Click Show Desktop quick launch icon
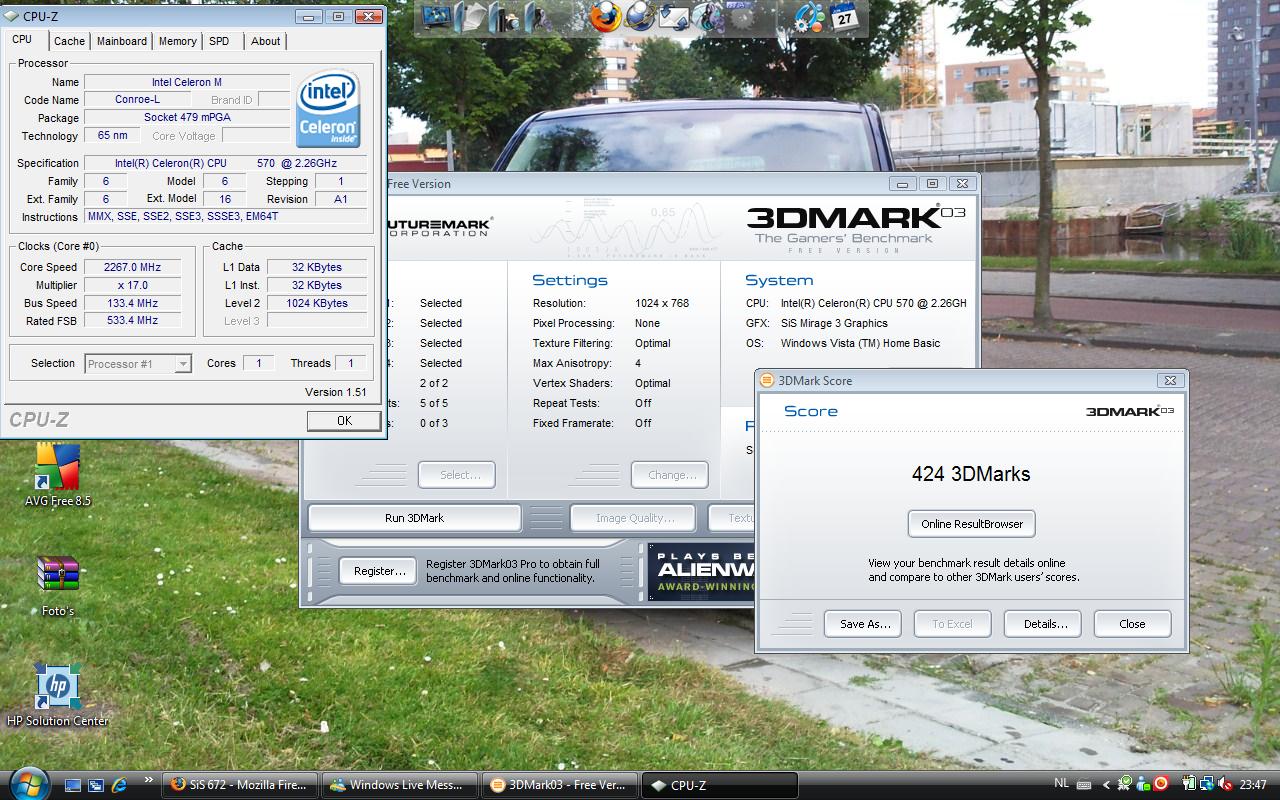The image size is (1280, 800). coord(73,785)
